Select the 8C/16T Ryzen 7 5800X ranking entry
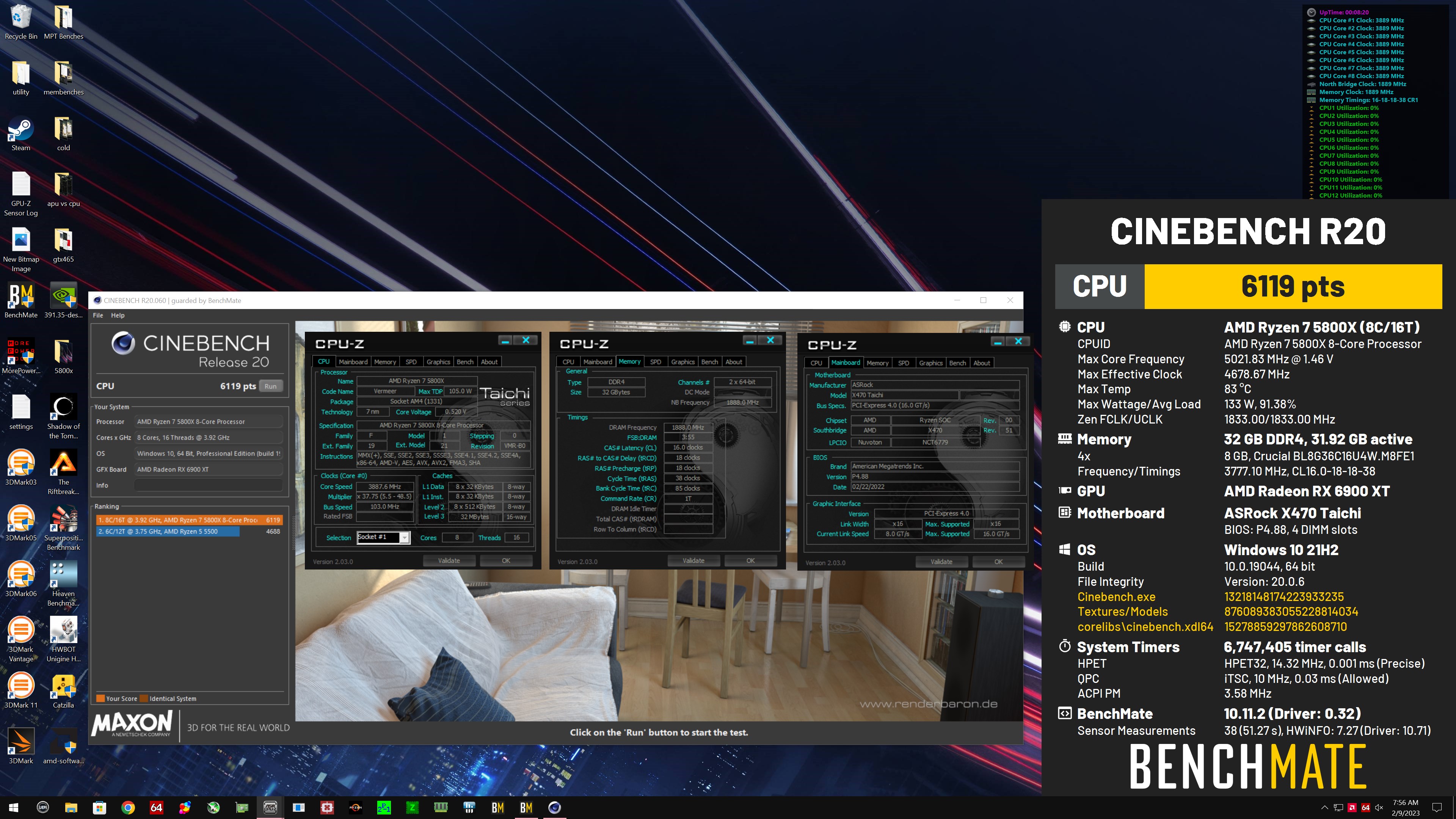Viewport: 1456px width, 819px height. point(189,520)
